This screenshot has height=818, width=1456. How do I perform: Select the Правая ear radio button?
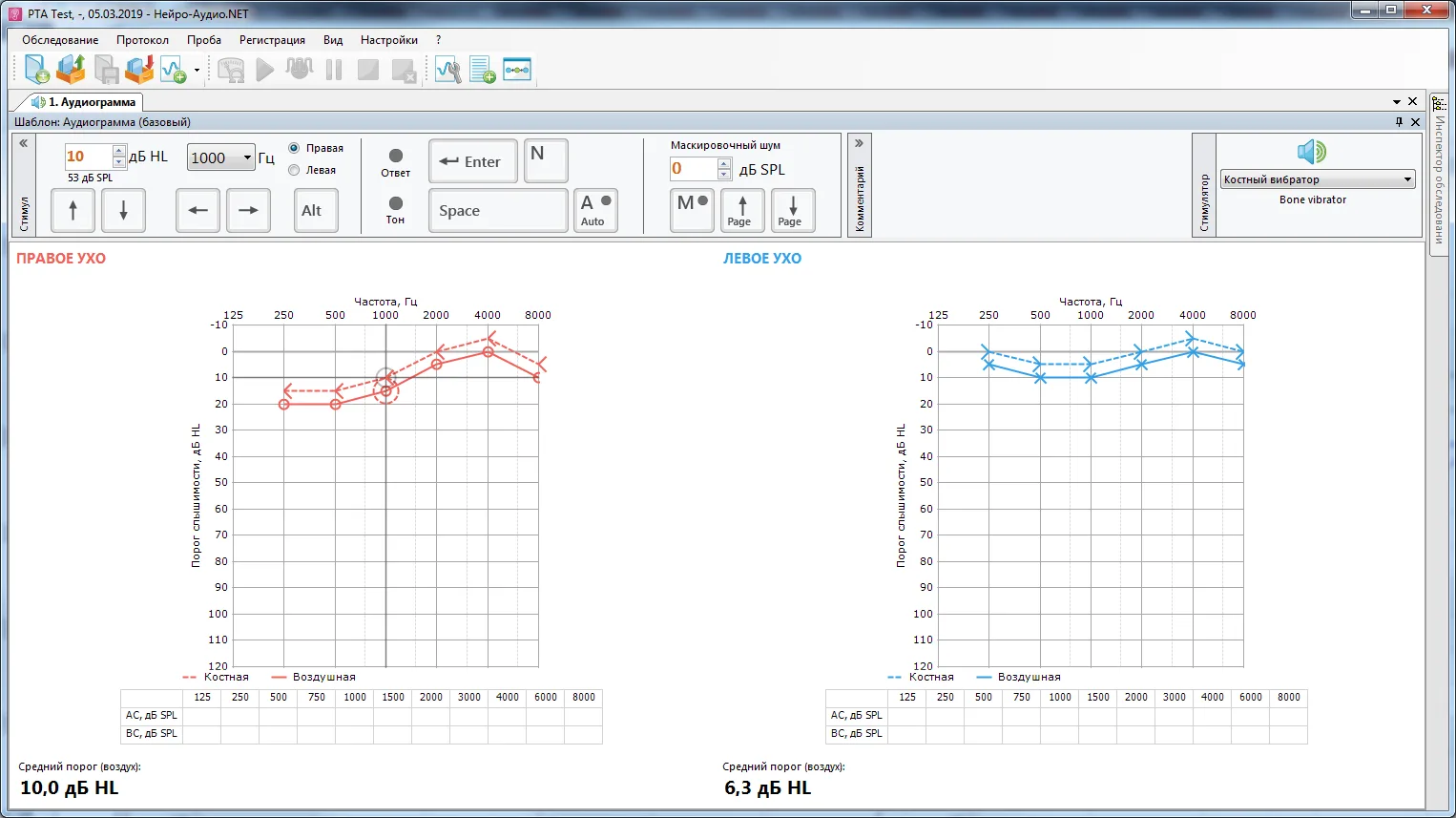click(294, 148)
